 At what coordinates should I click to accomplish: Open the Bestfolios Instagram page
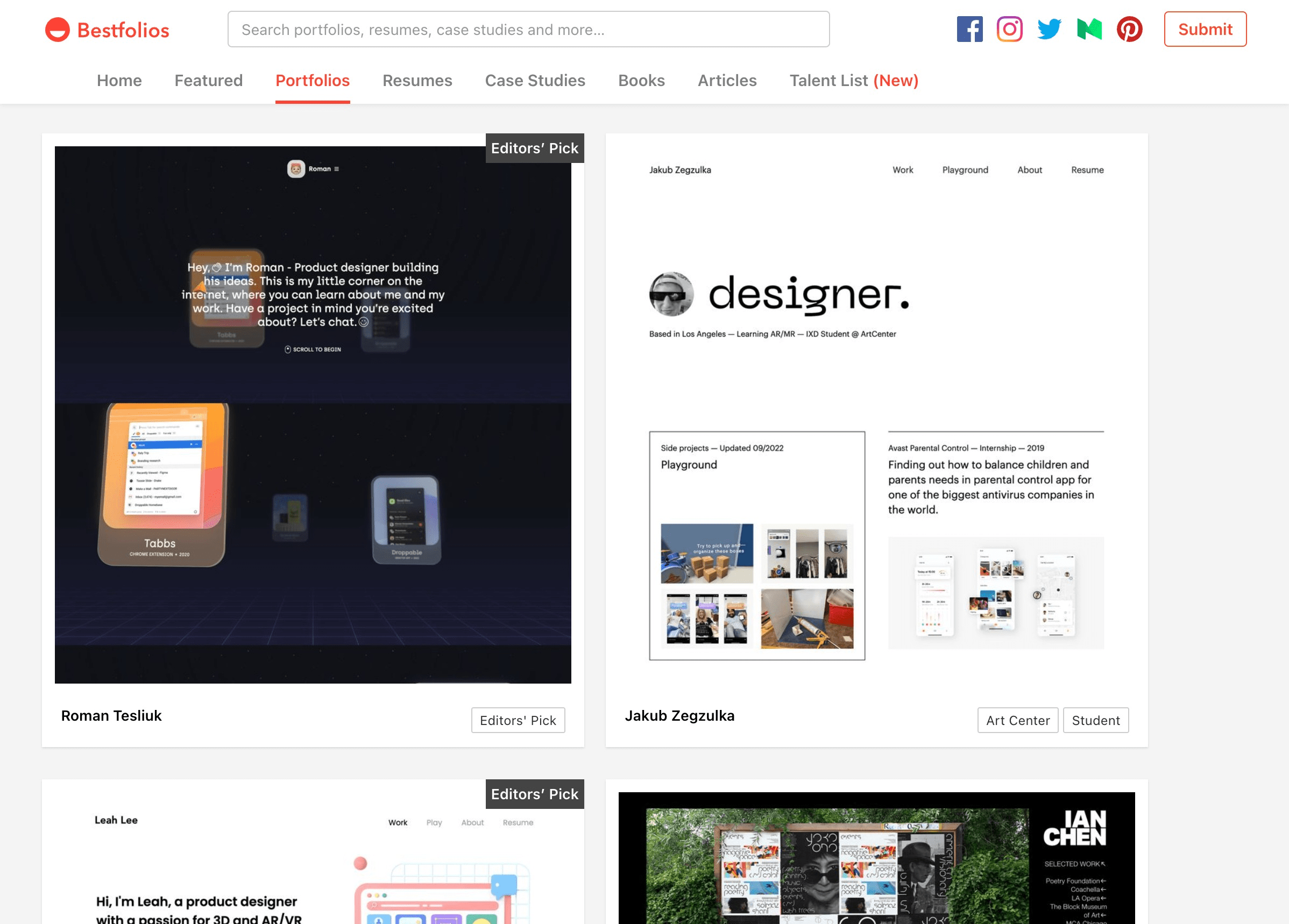pos(1009,29)
